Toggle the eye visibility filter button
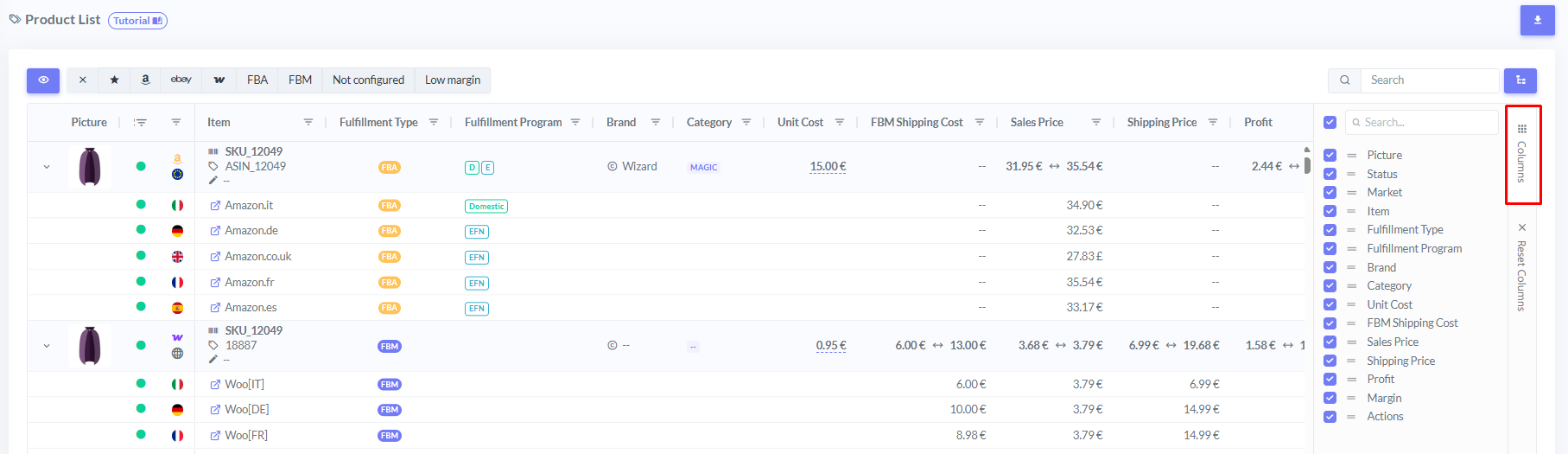The width and height of the screenshot is (1568, 454). tap(43, 80)
